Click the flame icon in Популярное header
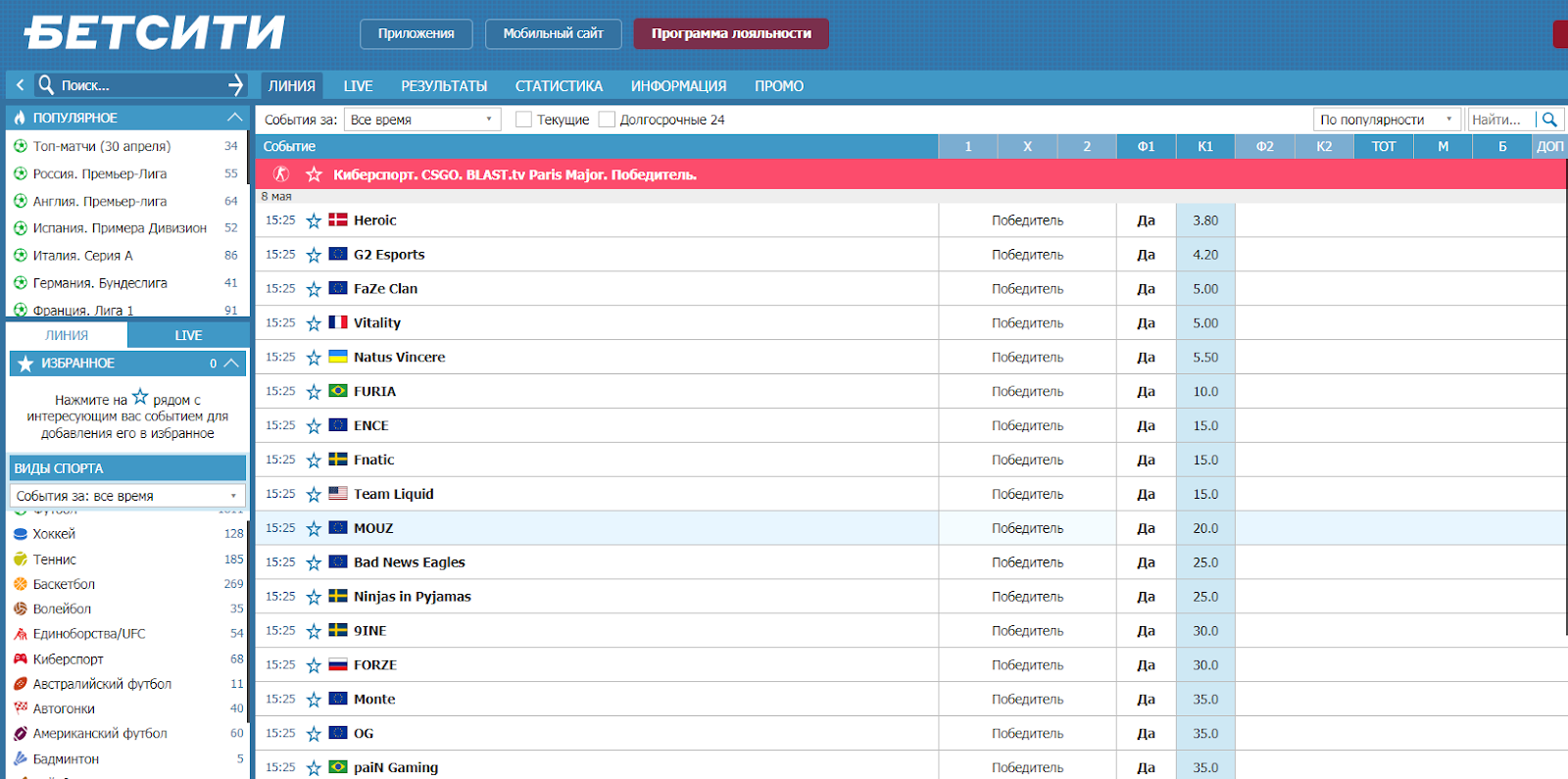1568x779 pixels. [x=20, y=118]
